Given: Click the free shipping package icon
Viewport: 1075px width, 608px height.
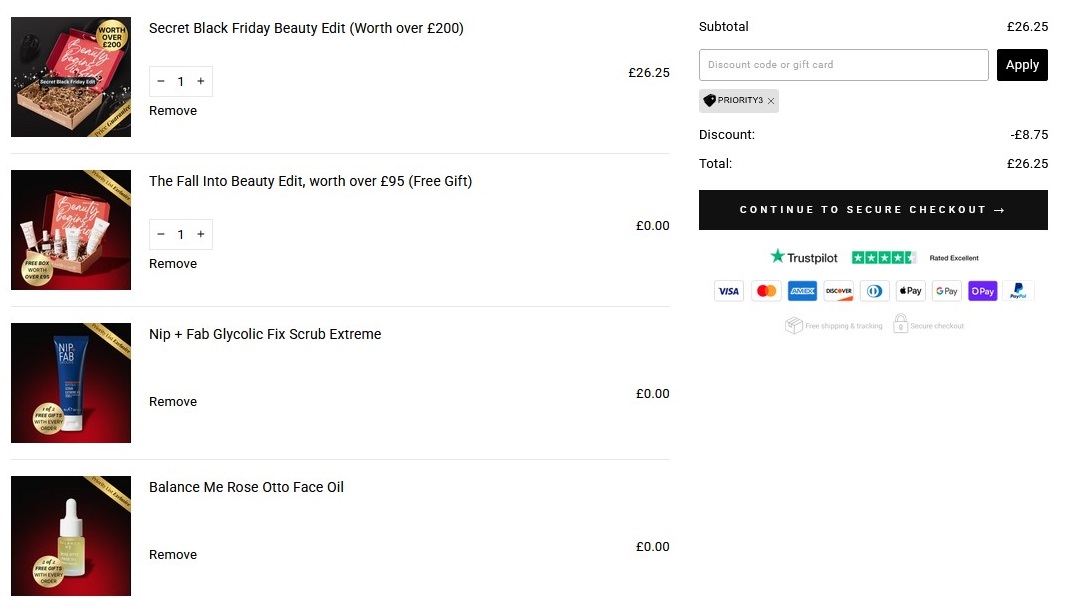Looking at the screenshot, I should pyautogui.click(x=792, y=324).
